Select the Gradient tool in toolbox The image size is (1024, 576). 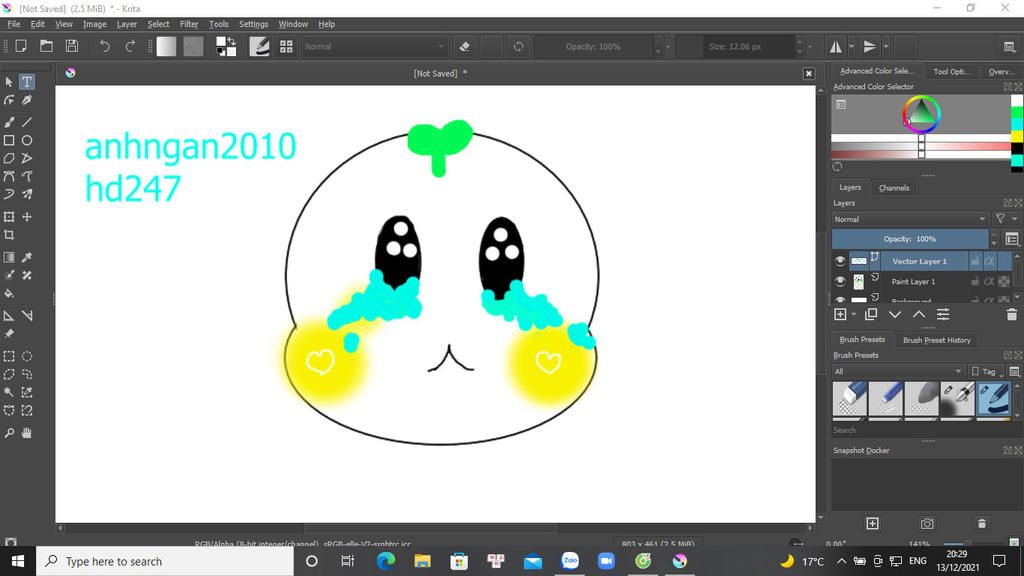[x=8, y=257]
